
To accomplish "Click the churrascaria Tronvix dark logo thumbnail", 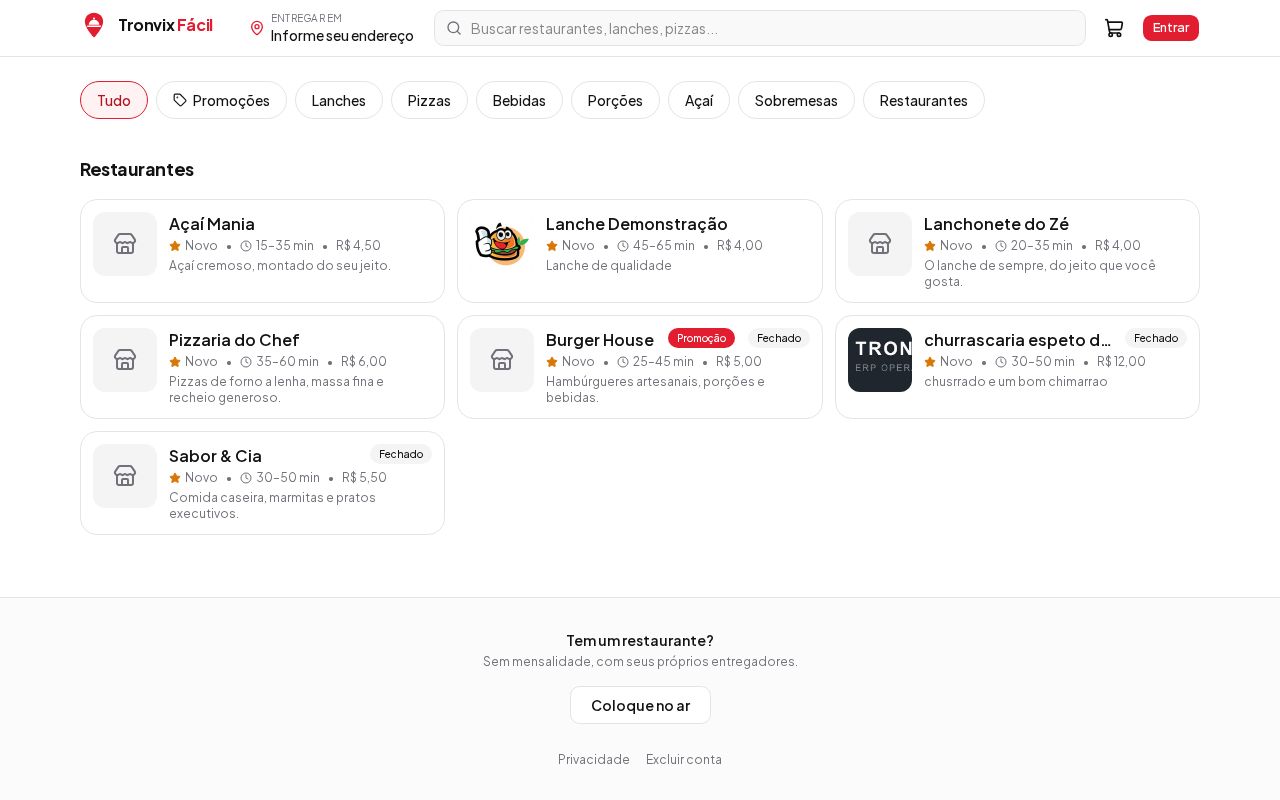I will coord(880,360).
